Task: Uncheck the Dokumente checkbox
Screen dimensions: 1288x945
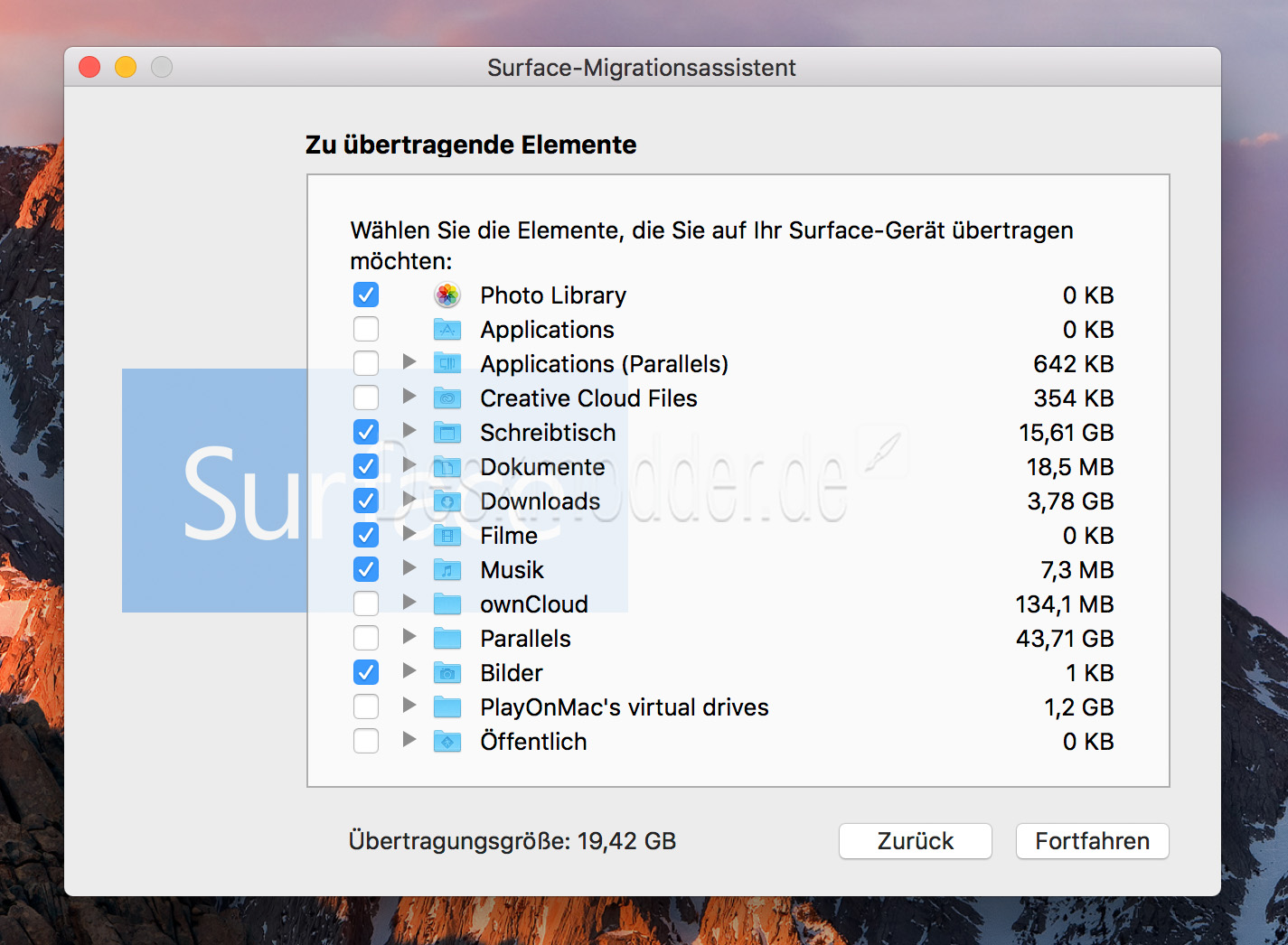Action: (366, 466)
